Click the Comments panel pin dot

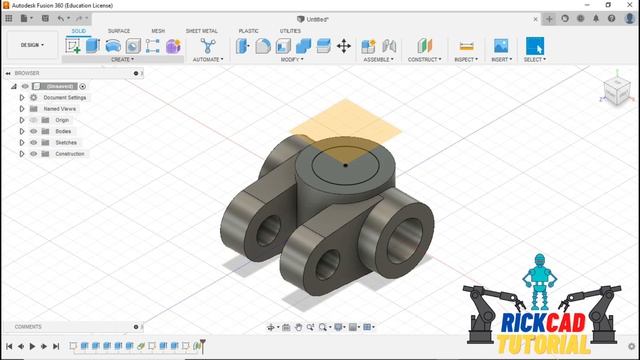click(x=136, y=327)
